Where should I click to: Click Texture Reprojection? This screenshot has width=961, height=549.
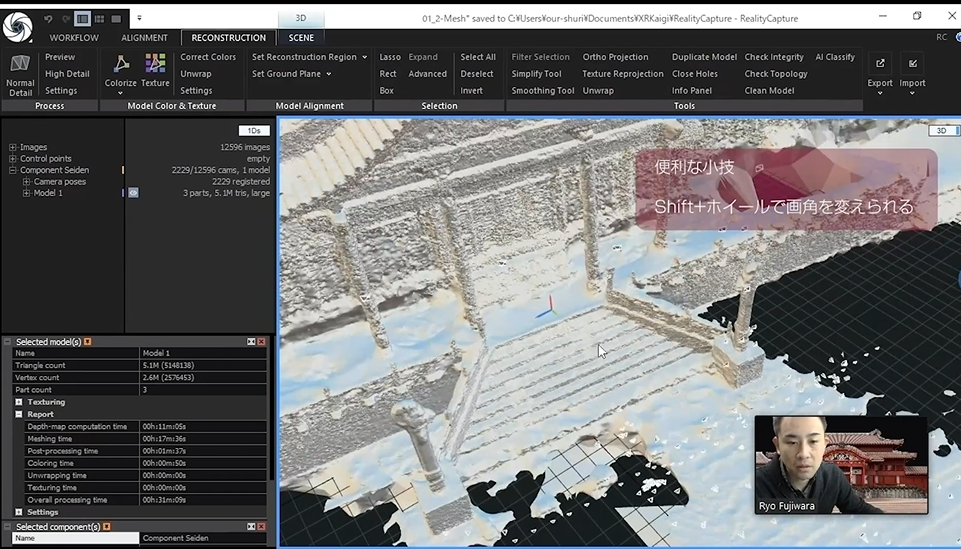click(x=623, y=74)
